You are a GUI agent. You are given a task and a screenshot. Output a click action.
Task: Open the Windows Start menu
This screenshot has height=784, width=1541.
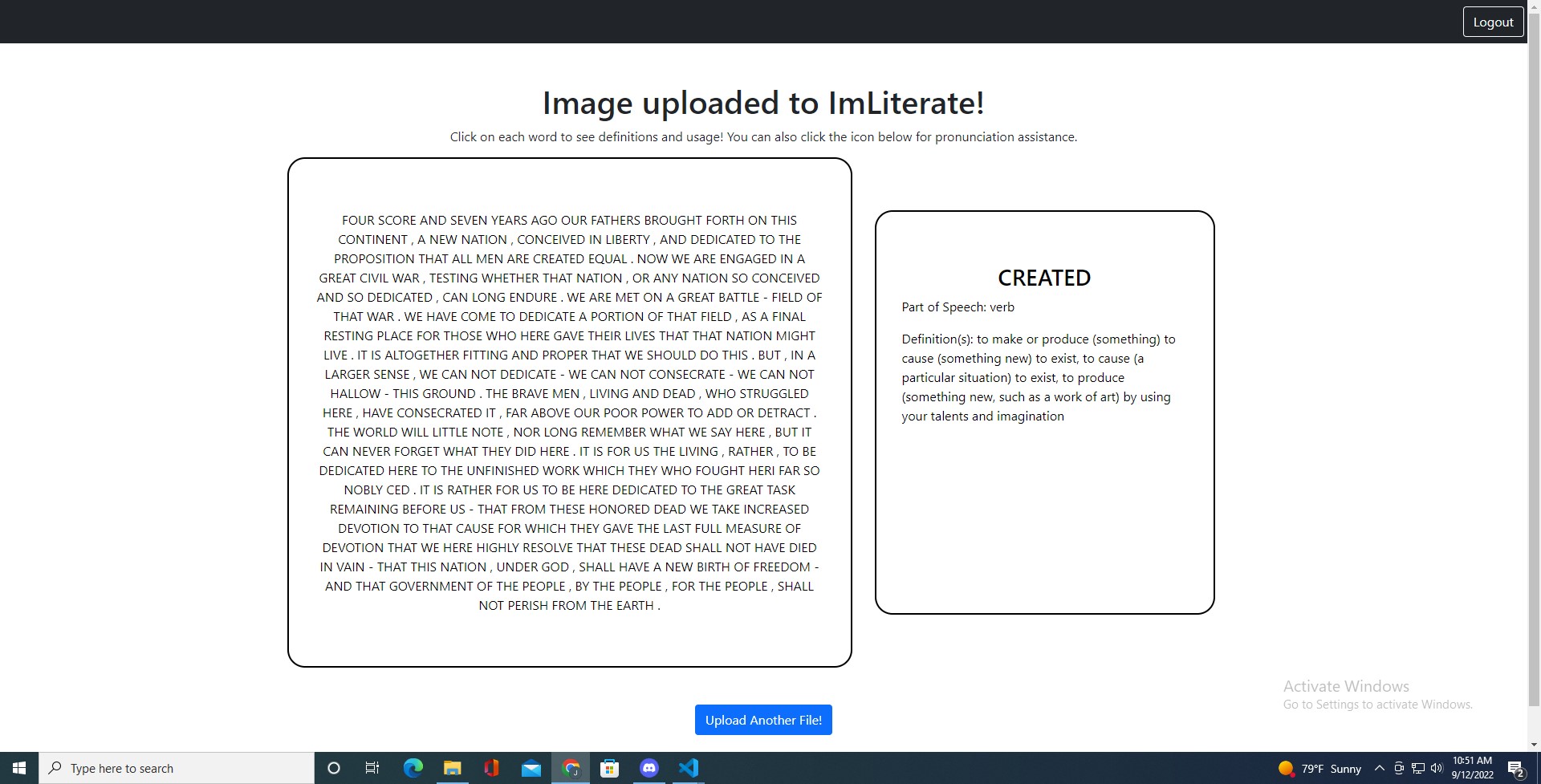19,768
